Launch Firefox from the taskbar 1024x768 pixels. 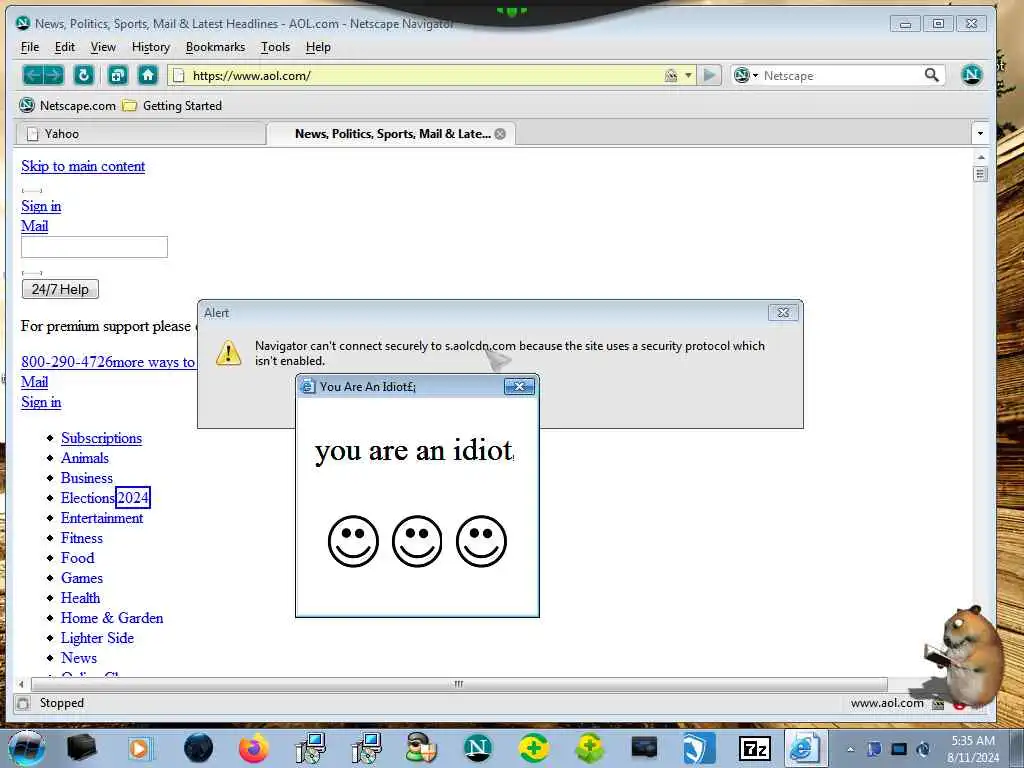pyautogui.click(x=253, y=748)
